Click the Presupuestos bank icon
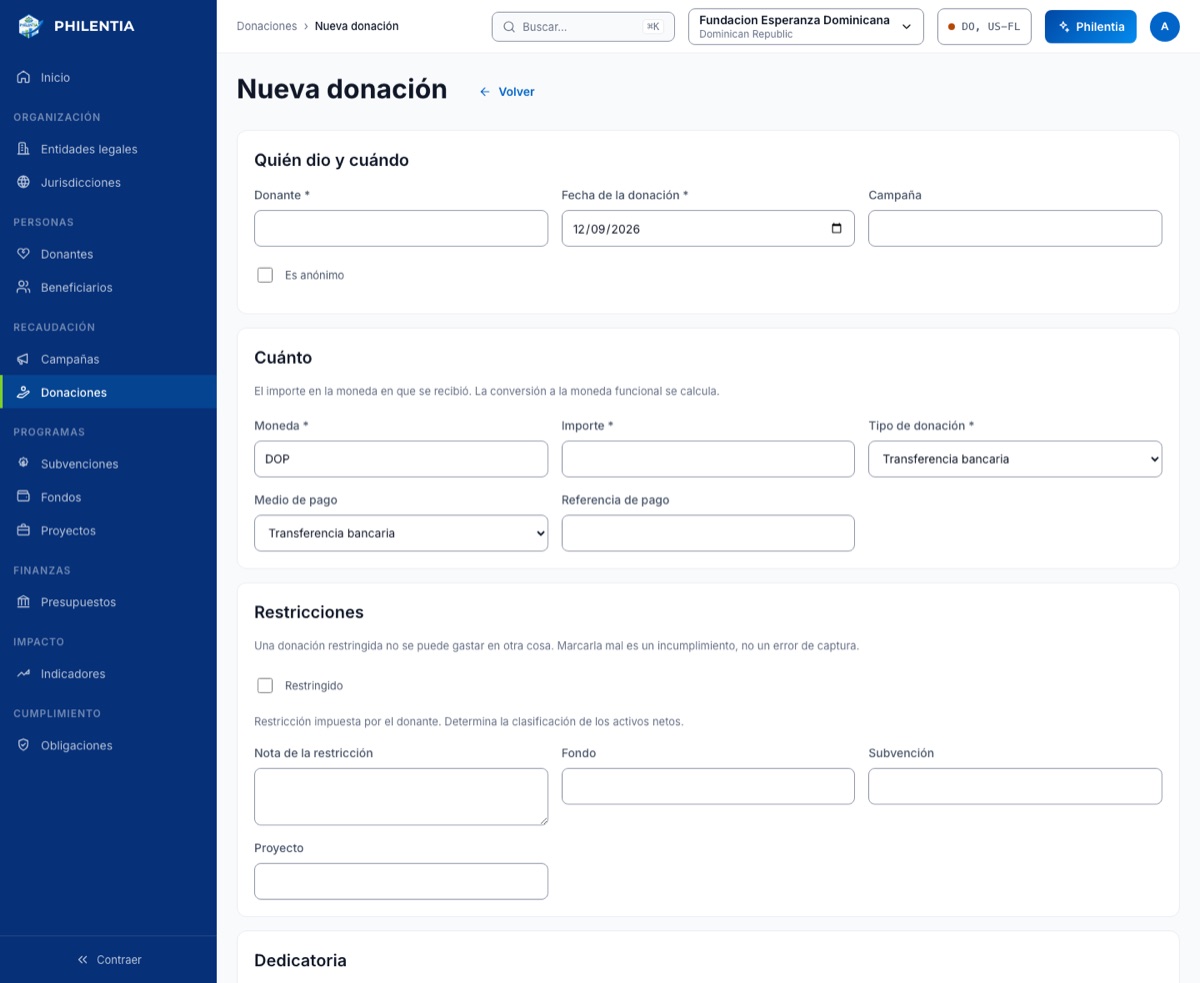The width and height of the screenshot is (1200, 983). click(x=23, y=602)
